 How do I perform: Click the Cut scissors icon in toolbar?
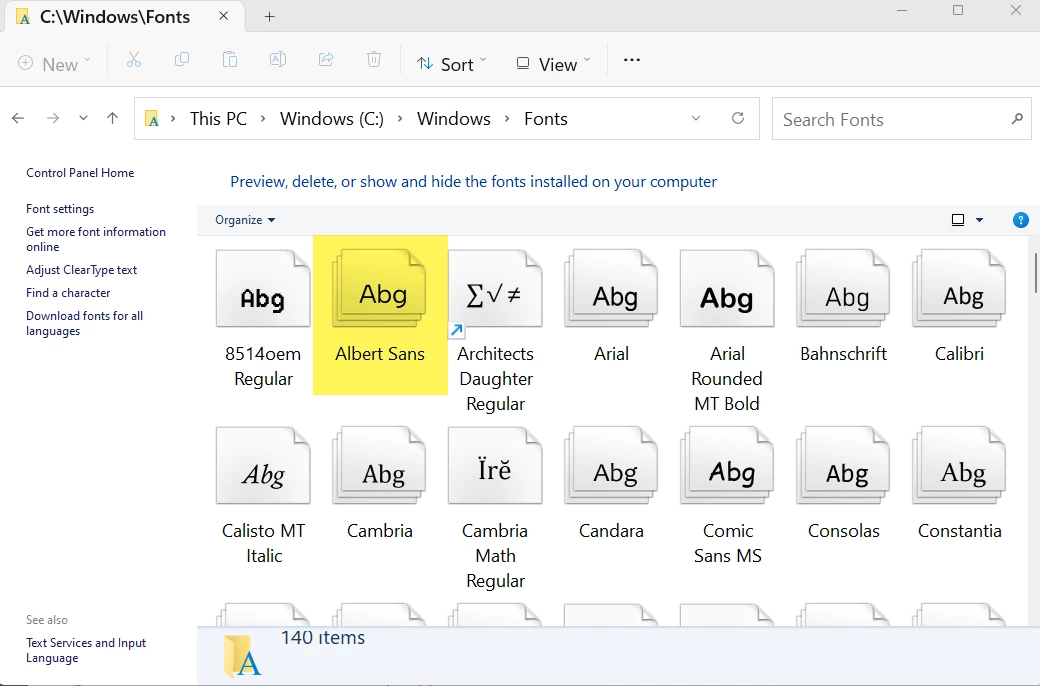coord(134,60)
